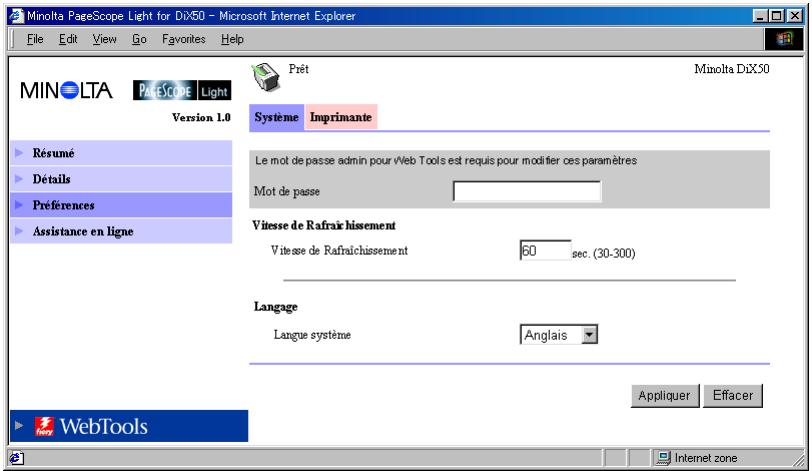Screen dimensions: 812x471
Task: Click the 'Version 1.0' text
Action: [x=201, y=117]
